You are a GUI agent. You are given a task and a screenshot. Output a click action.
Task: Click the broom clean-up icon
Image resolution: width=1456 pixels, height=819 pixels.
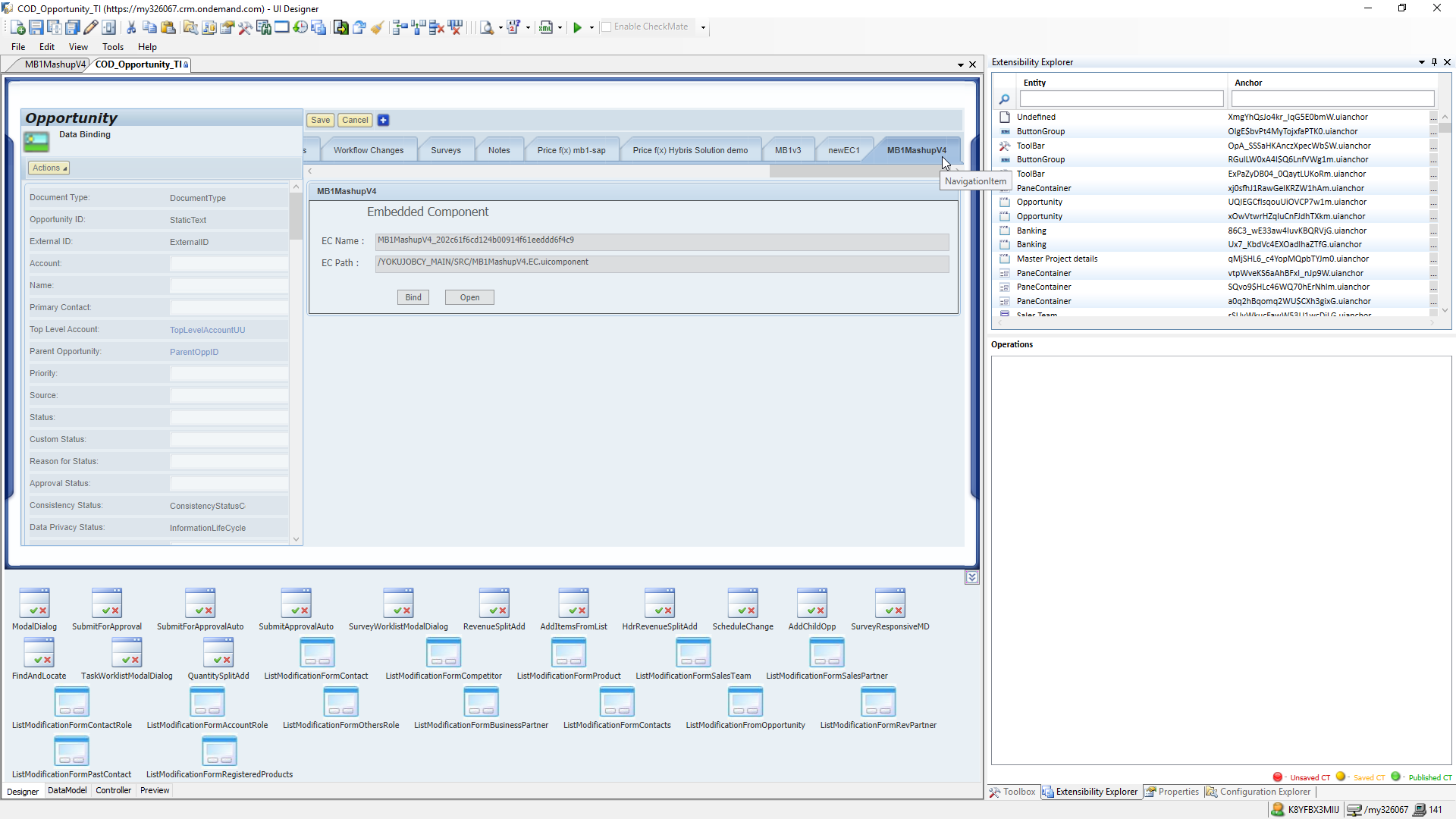(378, 27)
